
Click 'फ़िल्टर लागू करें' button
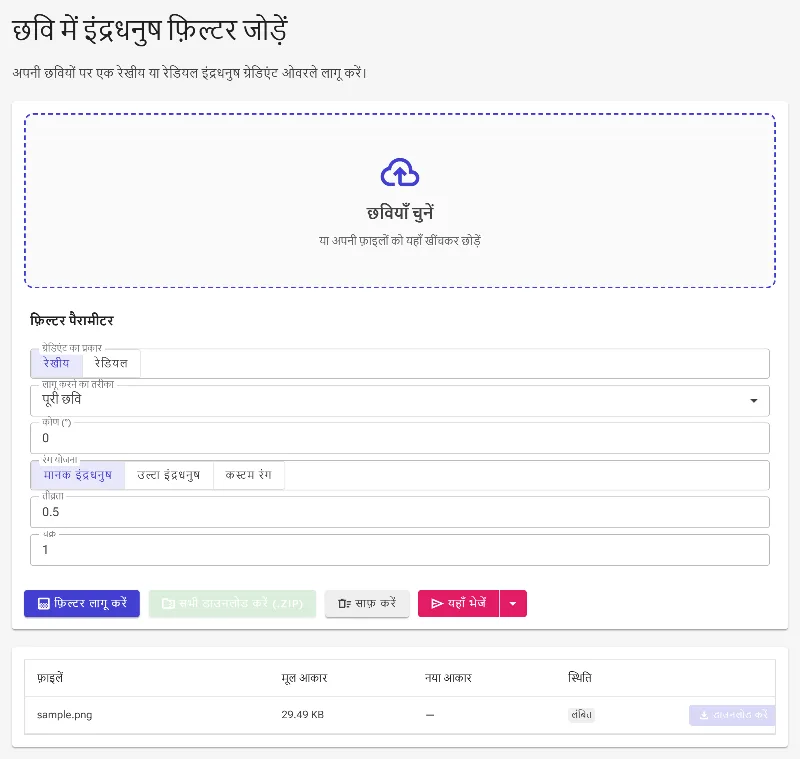click(x=82, y=603)
